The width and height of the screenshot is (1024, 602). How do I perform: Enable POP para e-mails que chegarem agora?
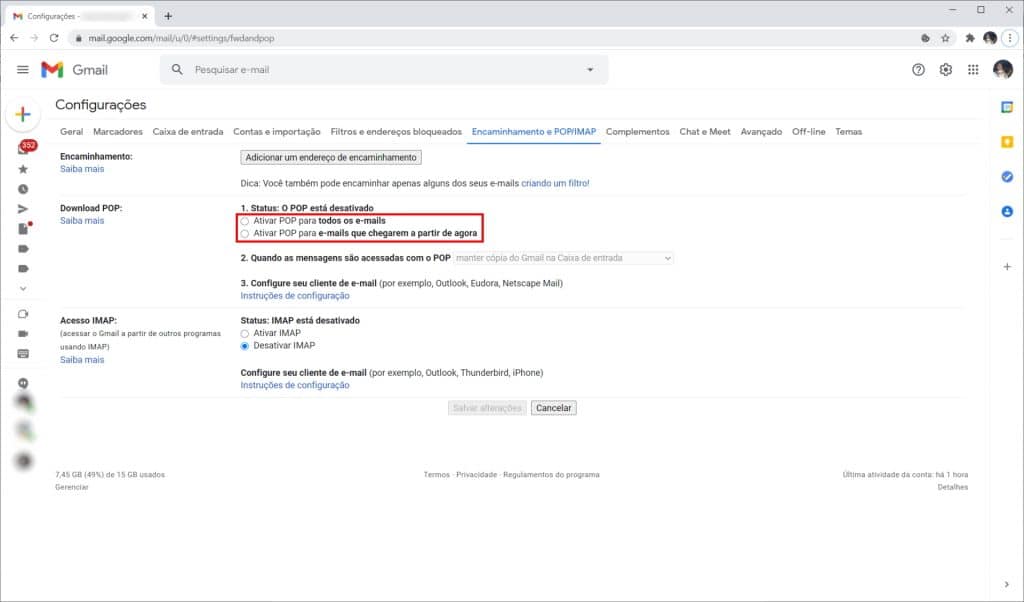(x=243, y=233)
